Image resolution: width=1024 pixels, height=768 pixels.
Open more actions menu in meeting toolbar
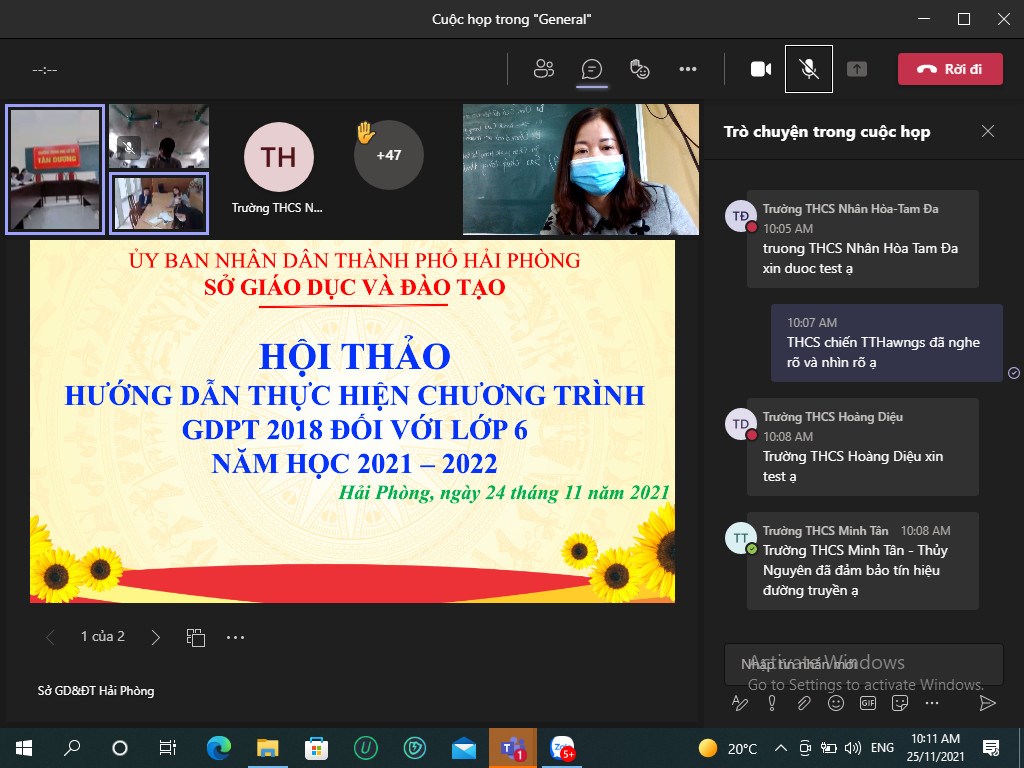[x=688, y=69]
